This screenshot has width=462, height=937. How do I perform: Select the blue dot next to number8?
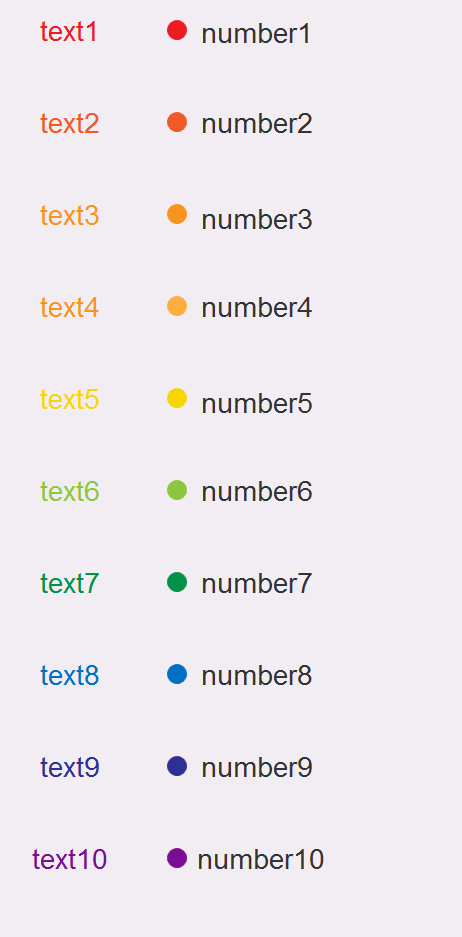click(x=177, y=674)
